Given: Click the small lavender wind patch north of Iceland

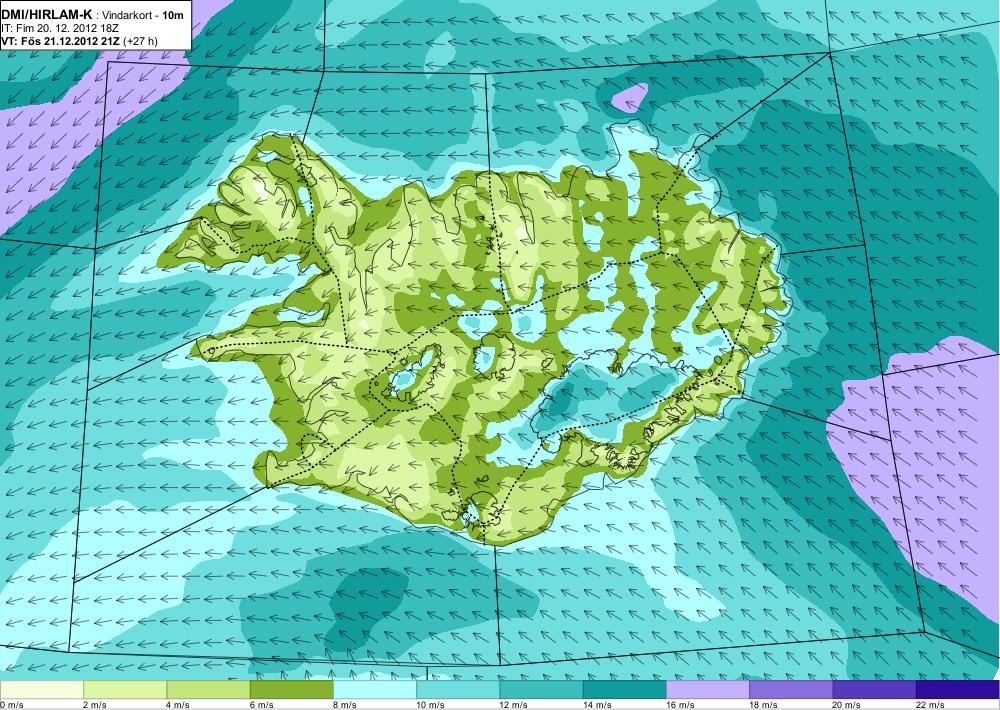Looking at the screenshot, I should [629, 98].
